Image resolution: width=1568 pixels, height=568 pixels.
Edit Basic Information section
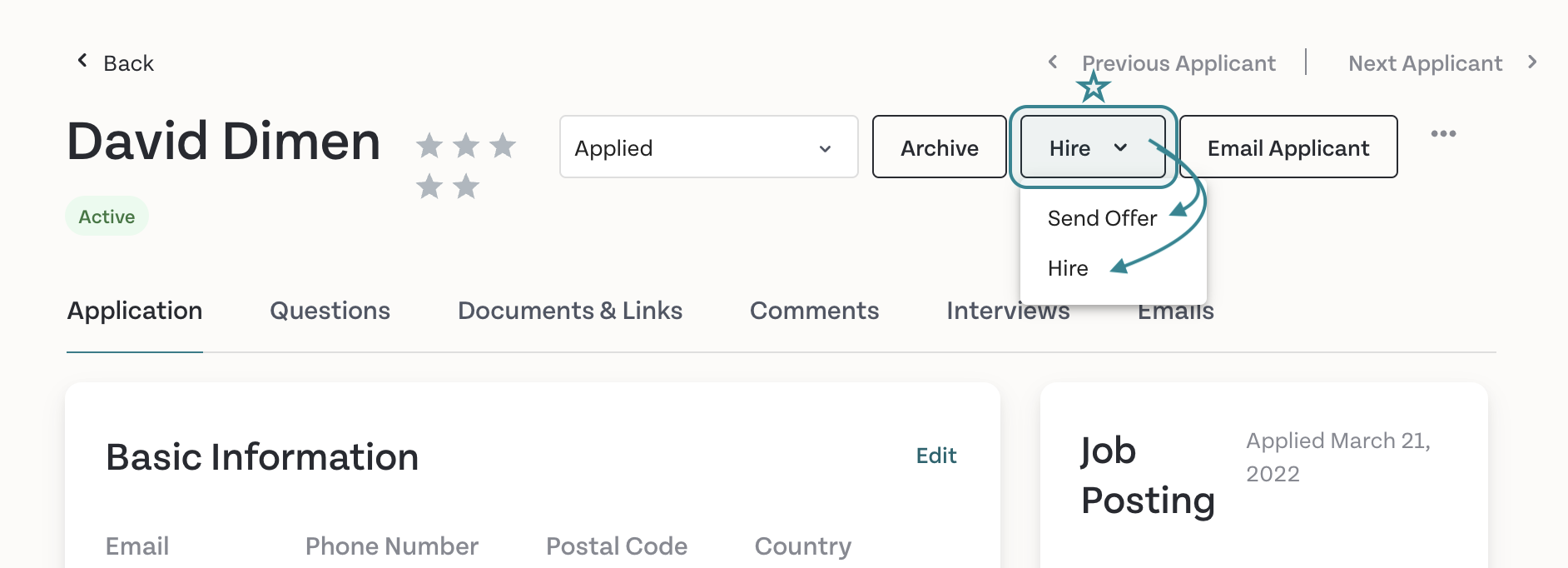(936, 456)
